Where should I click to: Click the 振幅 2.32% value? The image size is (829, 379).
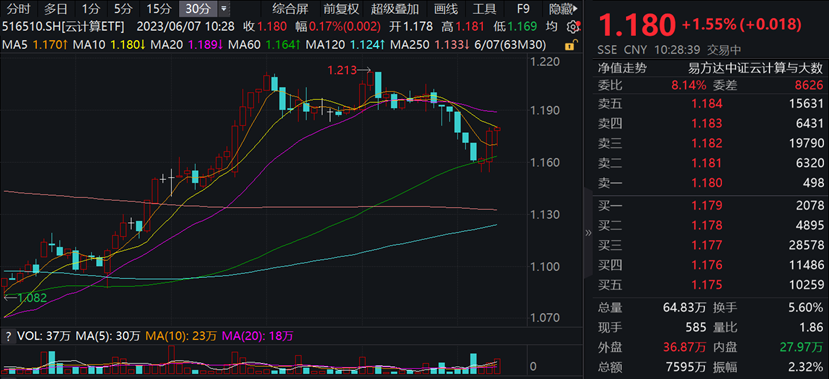(806, 367)
